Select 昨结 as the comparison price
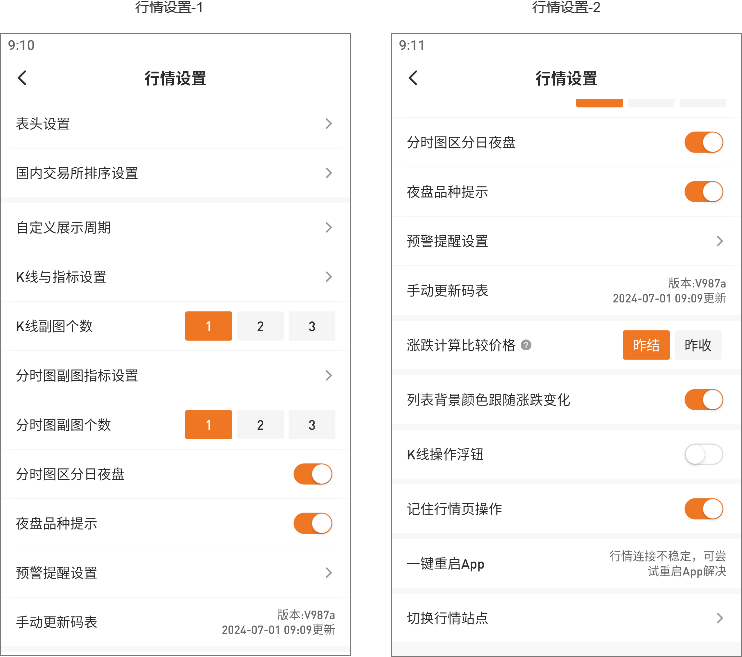This screenshot has height=657, width=742. click(646, 345)
